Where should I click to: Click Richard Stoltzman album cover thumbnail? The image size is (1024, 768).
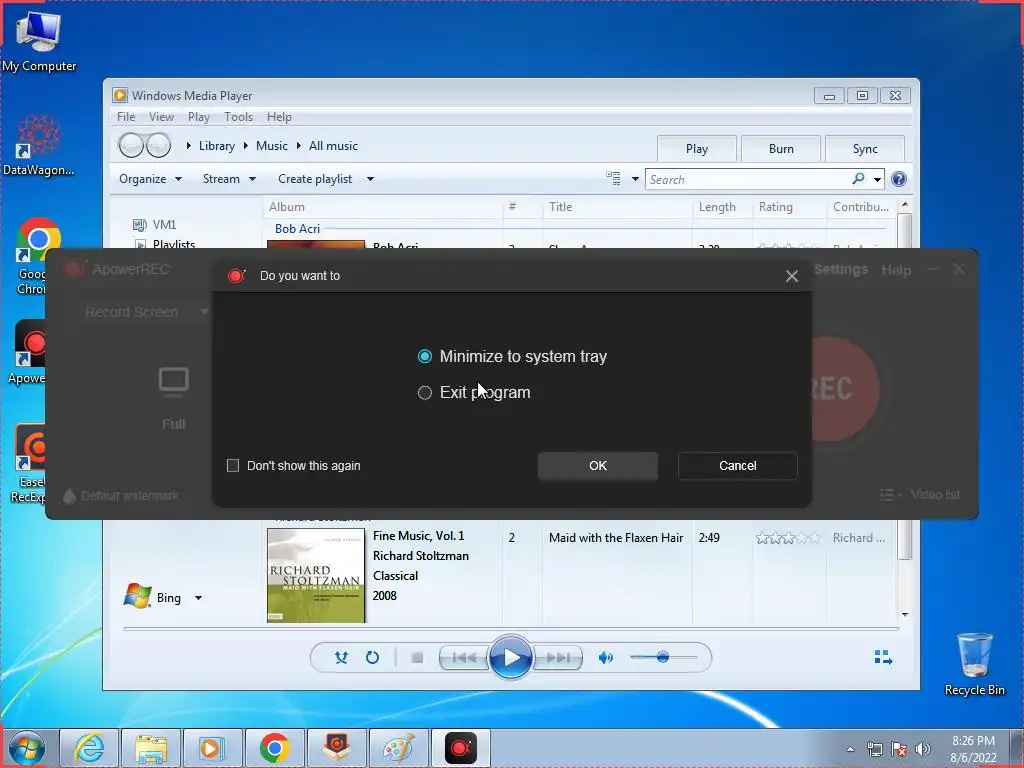(x=316, y=575)
